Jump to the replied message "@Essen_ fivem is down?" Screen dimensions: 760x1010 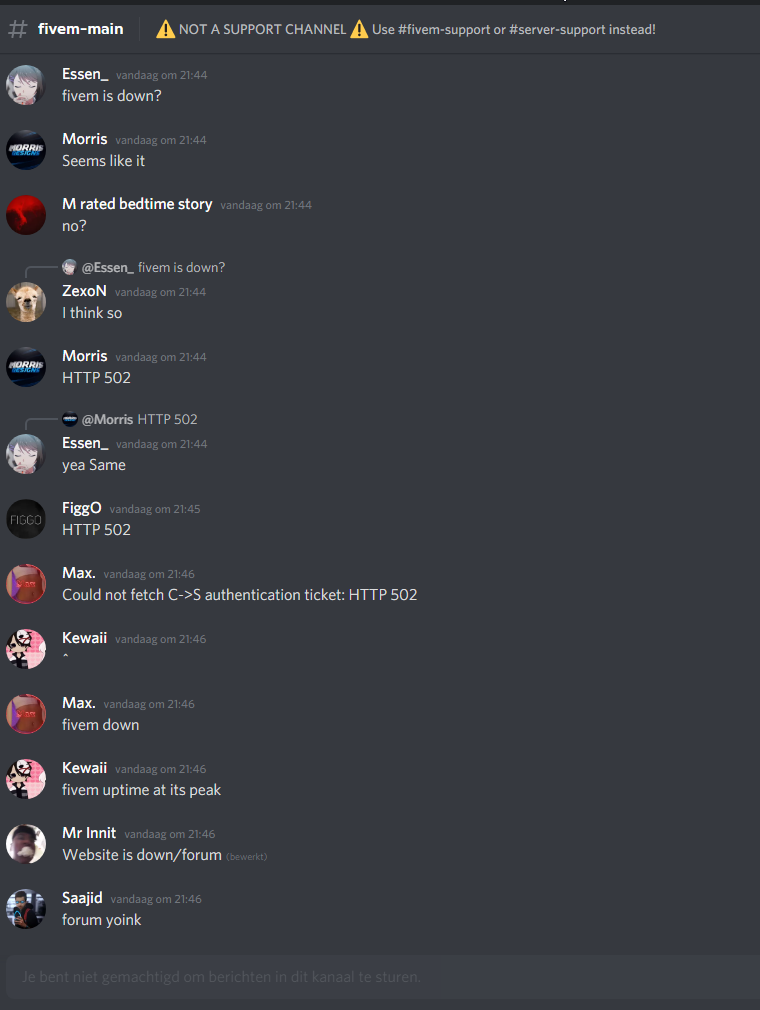pyautogui.click(x=153, y=267)
